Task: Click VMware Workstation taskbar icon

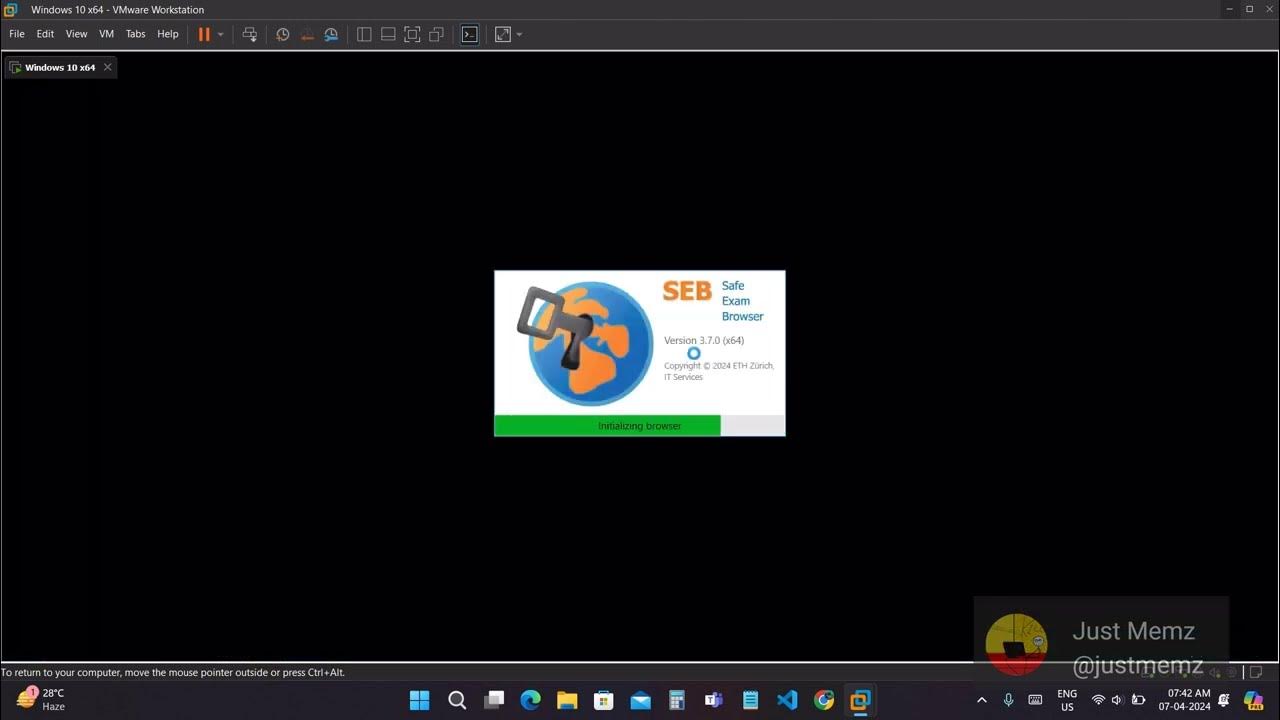Action: [860, 700]
